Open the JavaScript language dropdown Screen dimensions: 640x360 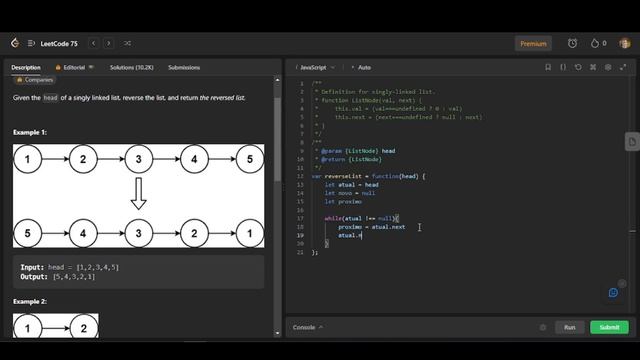pyautogui.click(x=315, y=67)
